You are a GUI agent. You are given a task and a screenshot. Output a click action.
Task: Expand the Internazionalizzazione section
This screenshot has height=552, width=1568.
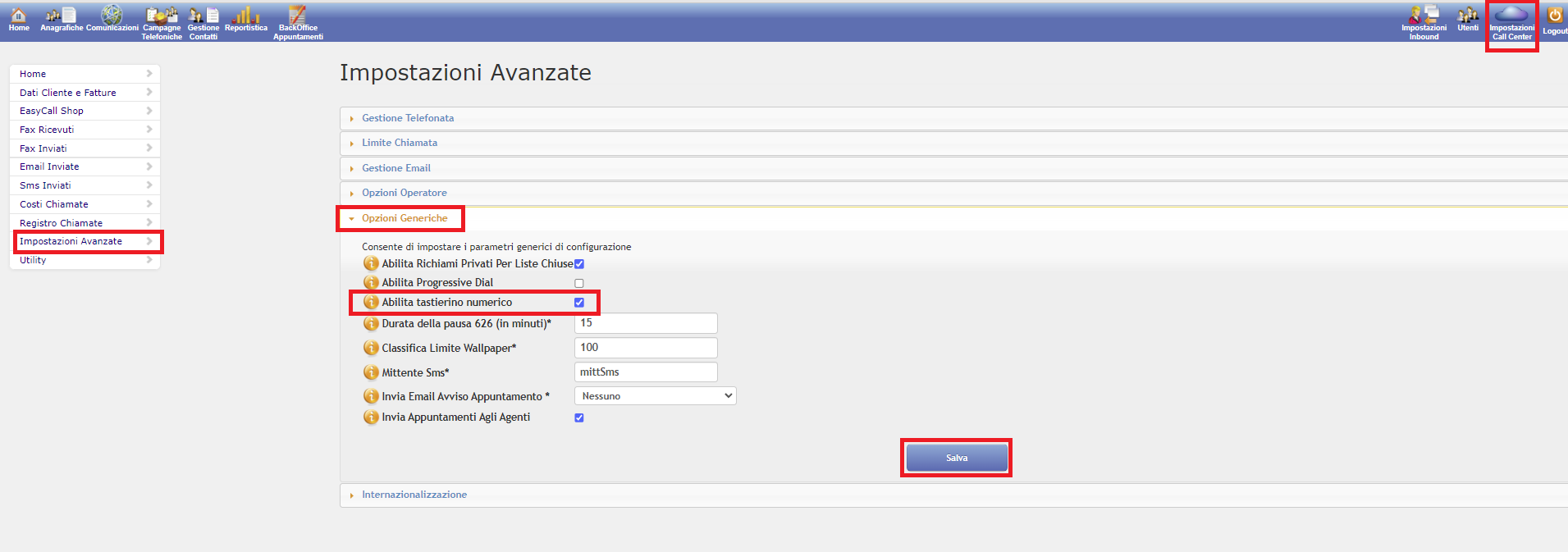(414, 495)
